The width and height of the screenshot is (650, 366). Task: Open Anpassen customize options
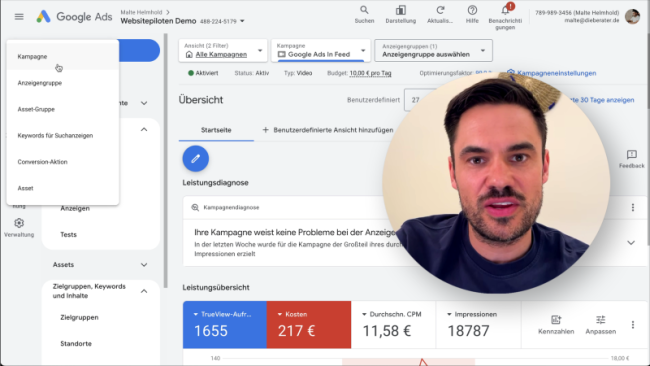point(600,325)
